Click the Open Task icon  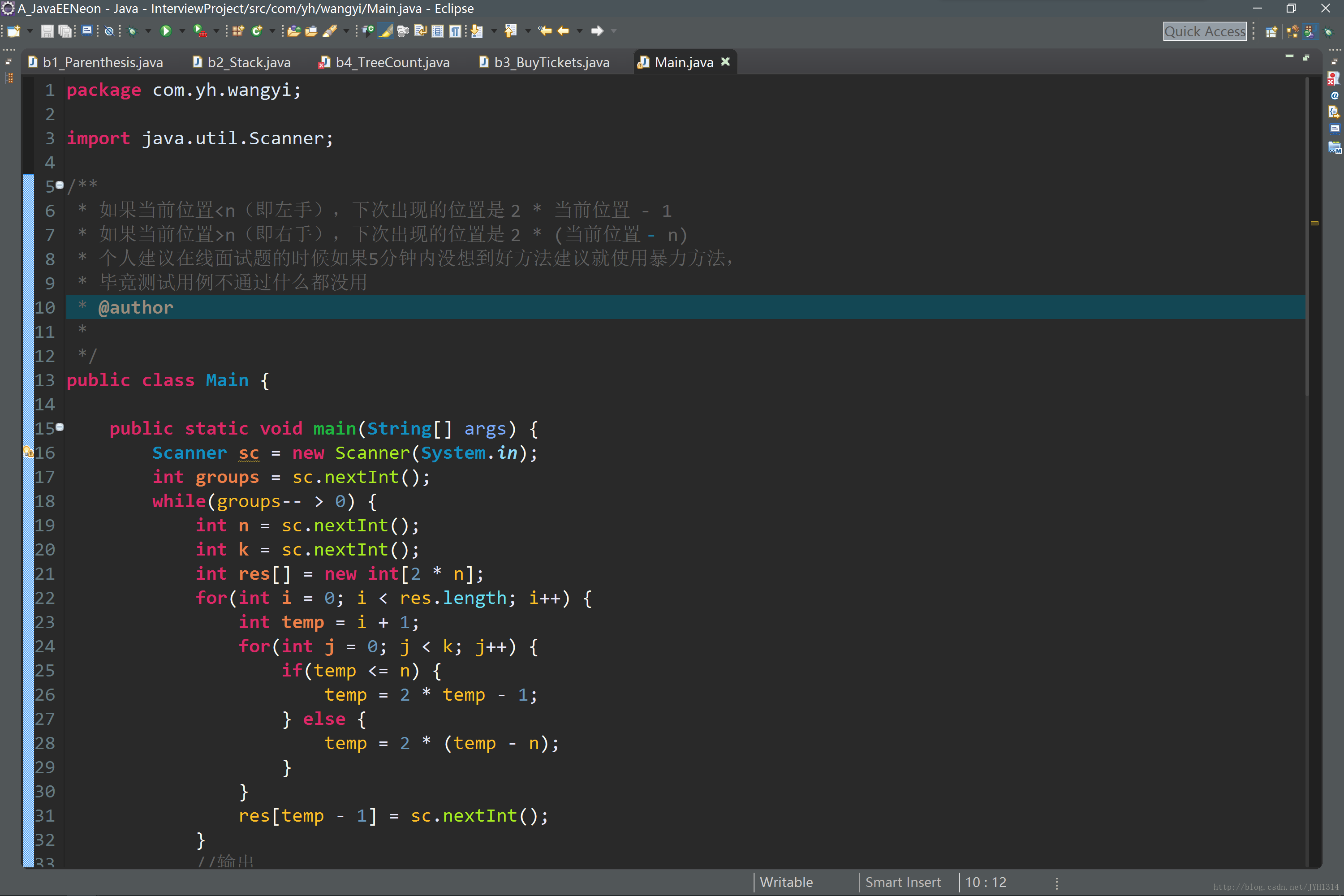pos(311,31)
